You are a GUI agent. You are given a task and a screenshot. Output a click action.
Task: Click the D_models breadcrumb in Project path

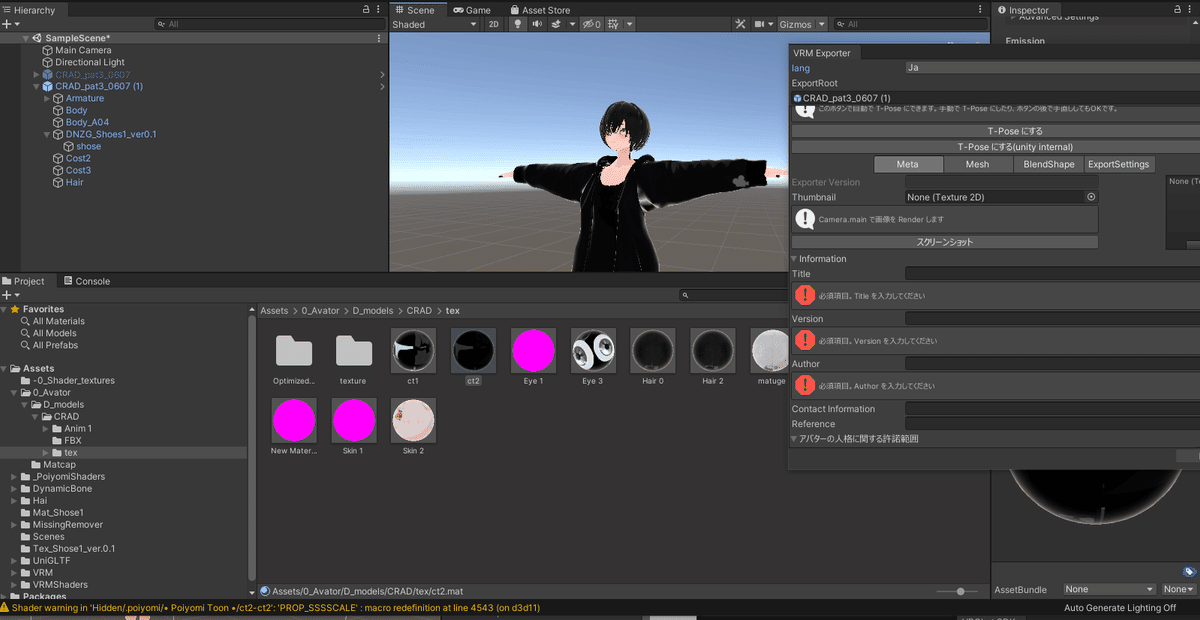(x=374, y=311)
